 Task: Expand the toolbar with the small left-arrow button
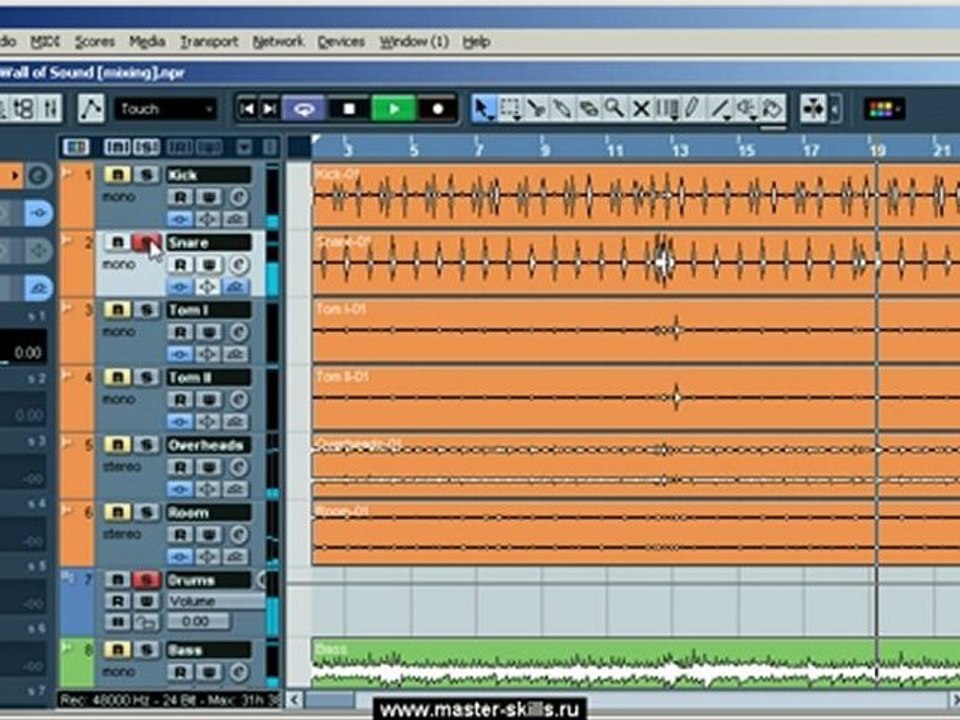click(x=836, y=109)
